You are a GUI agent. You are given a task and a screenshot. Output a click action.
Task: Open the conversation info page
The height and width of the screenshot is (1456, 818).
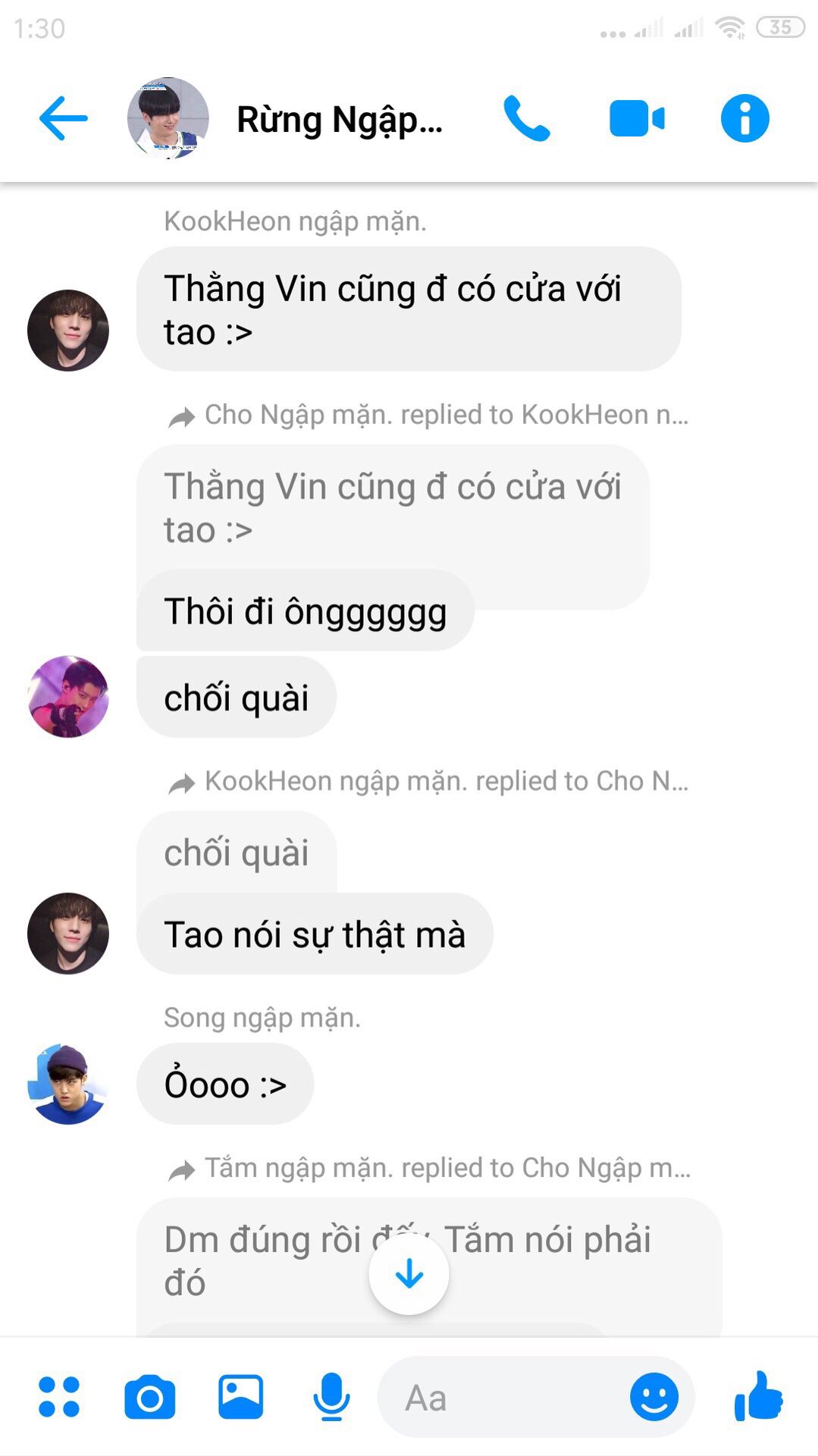(744, 118)
